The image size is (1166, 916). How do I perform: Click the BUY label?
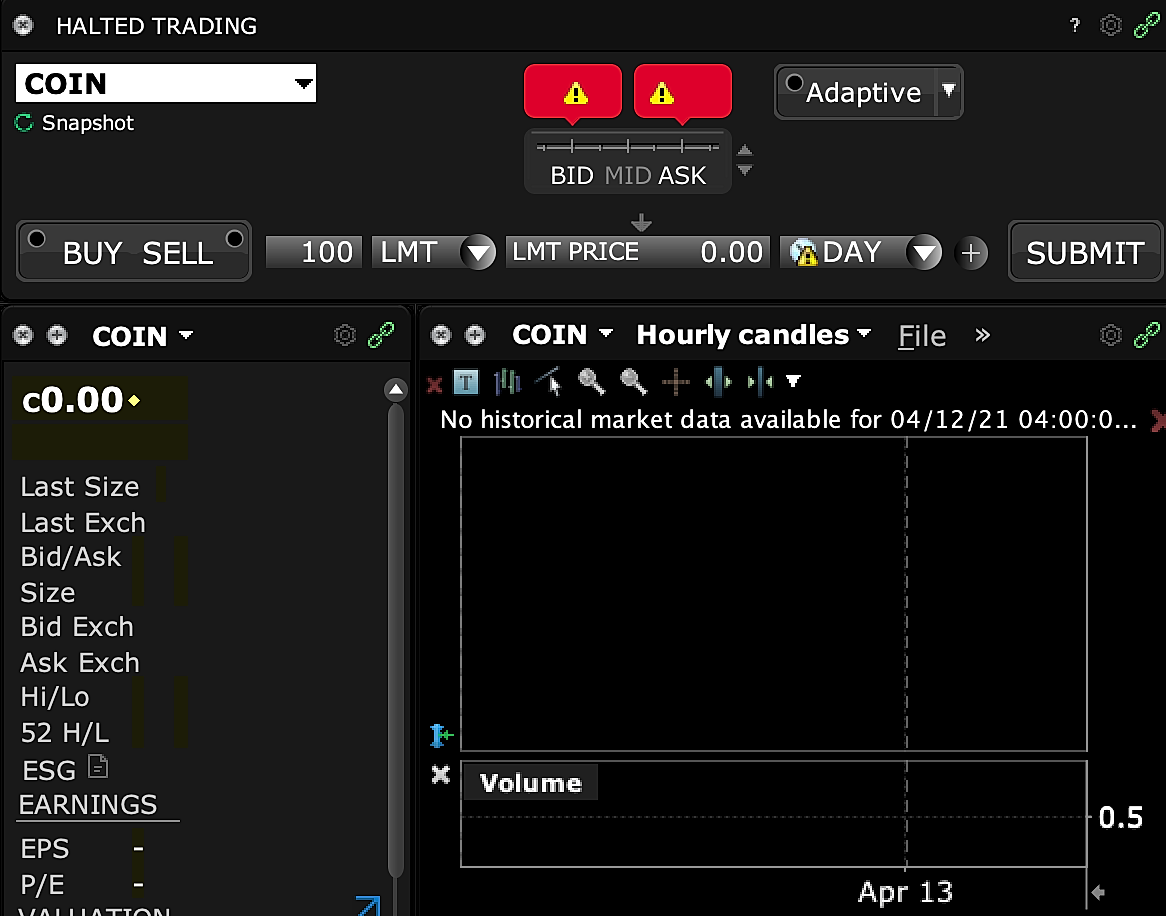coord(92,254)
